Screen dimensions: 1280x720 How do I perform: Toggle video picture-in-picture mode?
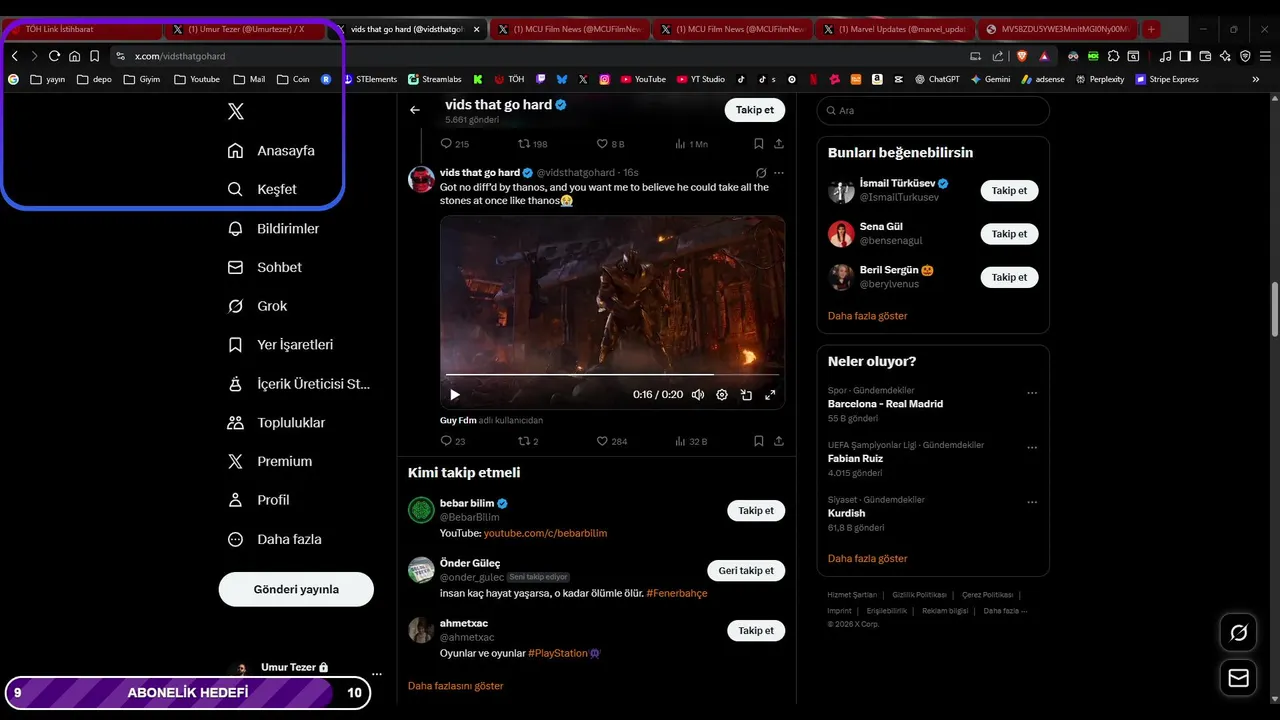746,395
